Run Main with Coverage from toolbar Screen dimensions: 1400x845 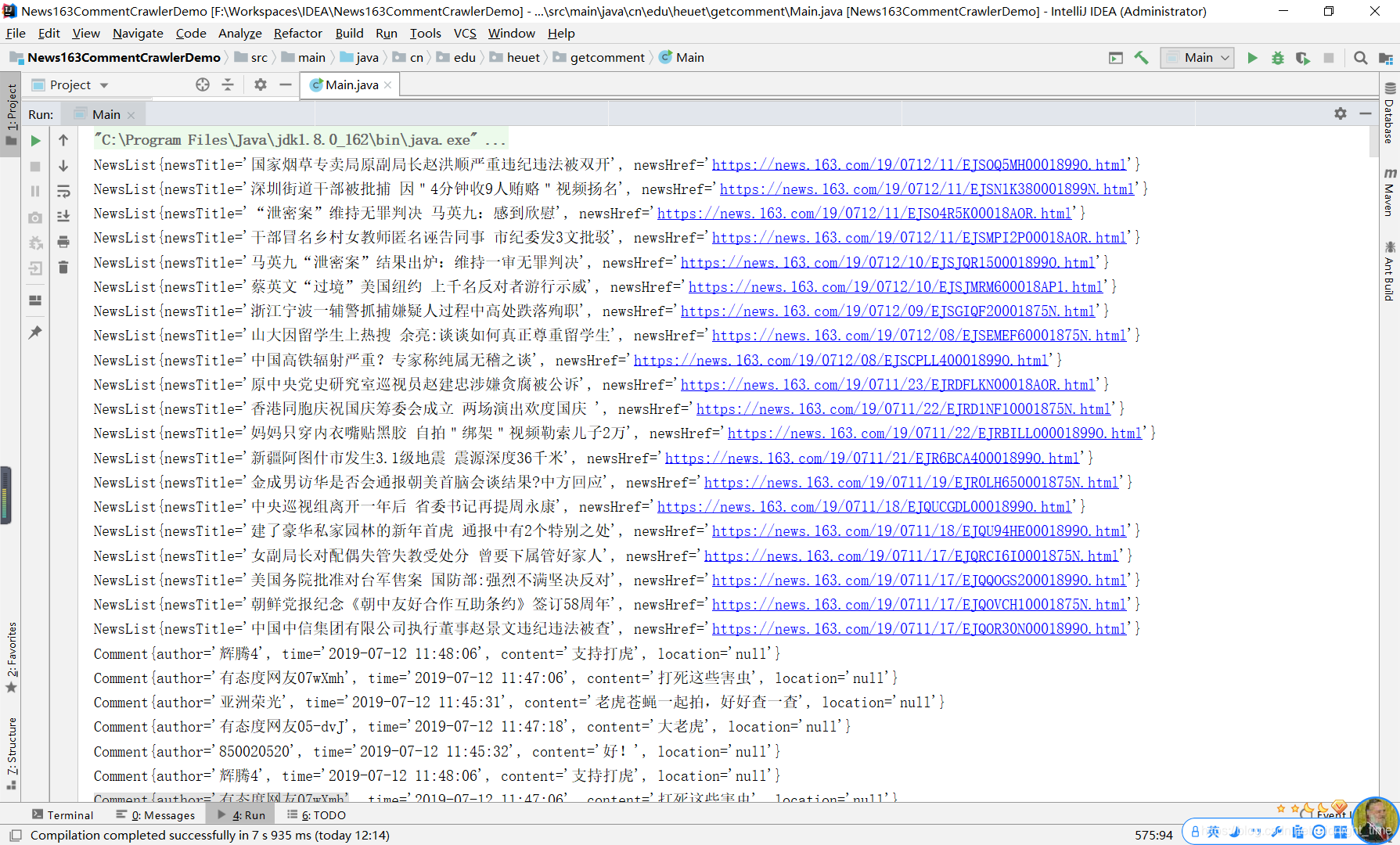pyautogui.click(x=1303, y=58)
